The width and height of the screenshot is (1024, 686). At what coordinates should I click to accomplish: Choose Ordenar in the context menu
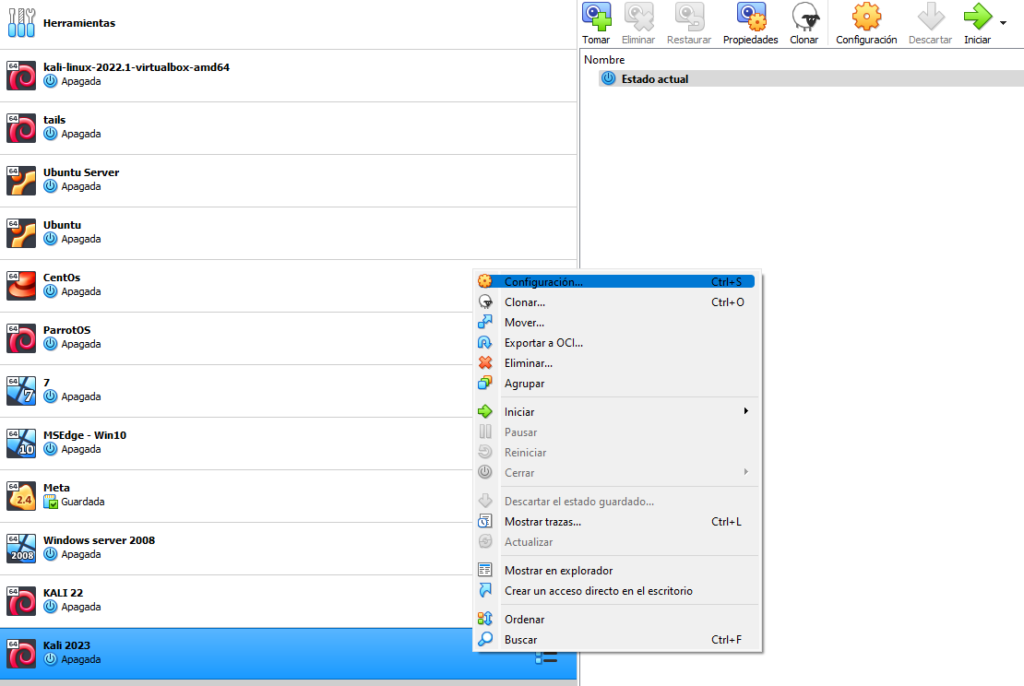(x=615, y=619)
